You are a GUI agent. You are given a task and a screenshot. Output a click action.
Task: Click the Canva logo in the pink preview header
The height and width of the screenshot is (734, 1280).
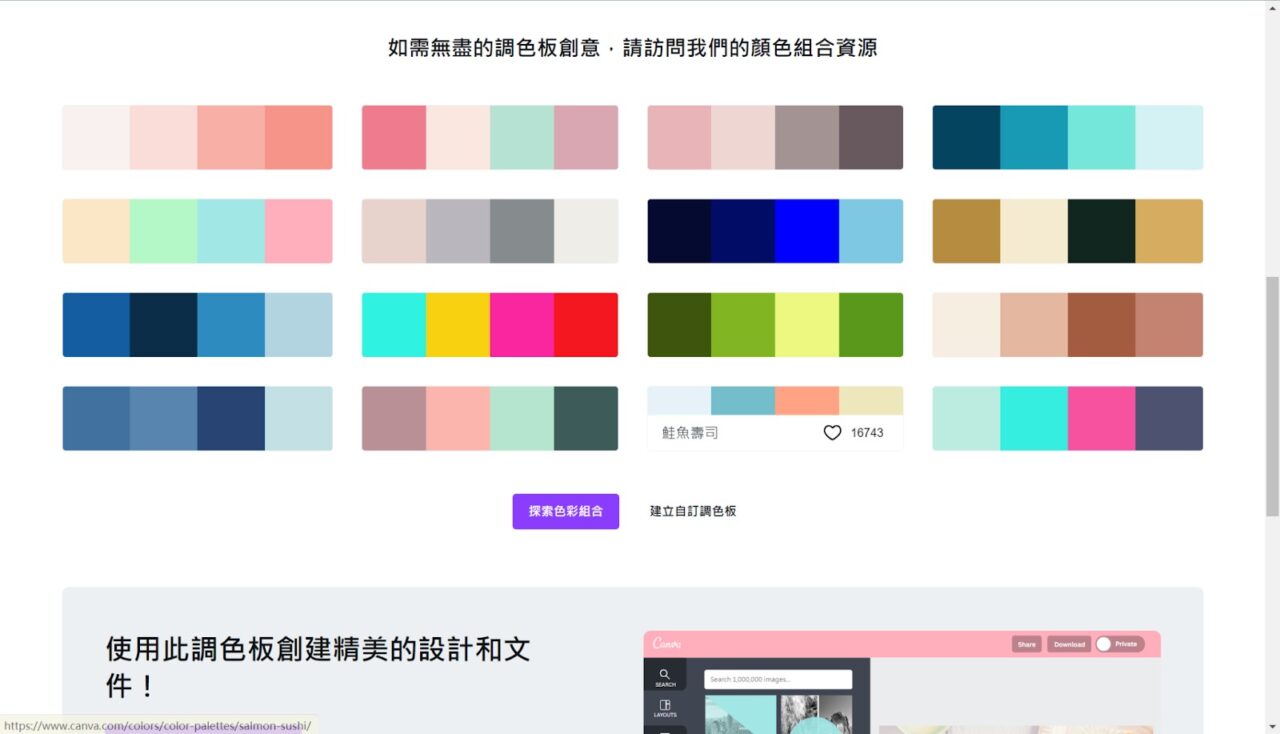tap(667, 643)
